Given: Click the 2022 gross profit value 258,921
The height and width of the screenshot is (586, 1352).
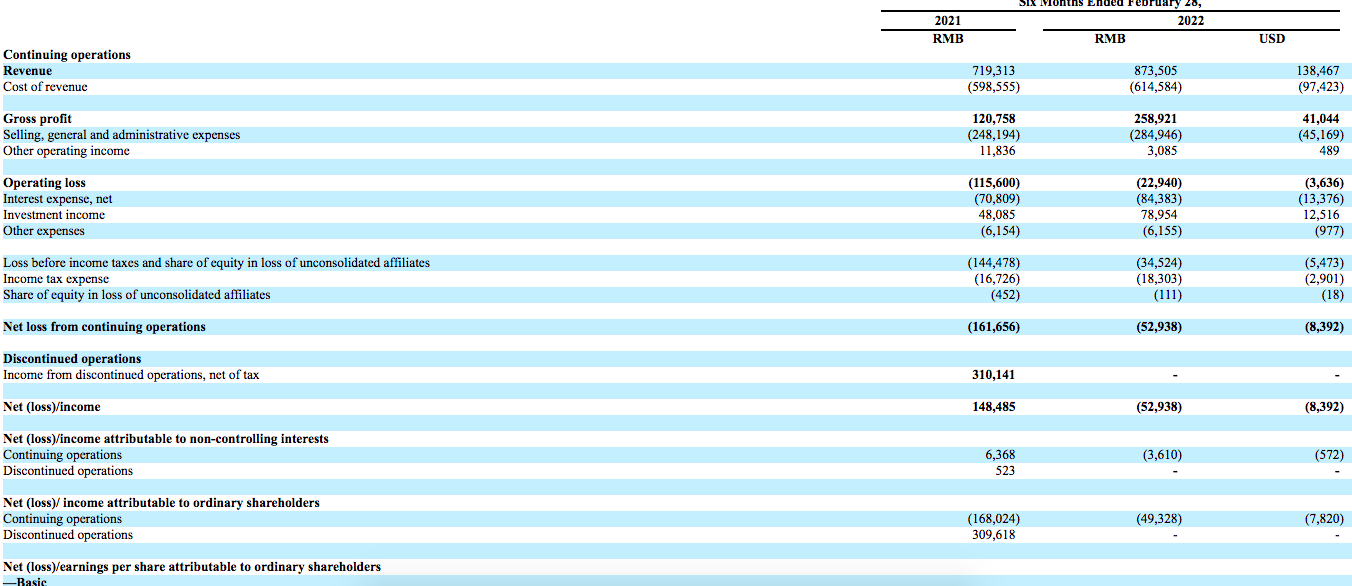Looking at the screenshot, I should coord(1157,119).
